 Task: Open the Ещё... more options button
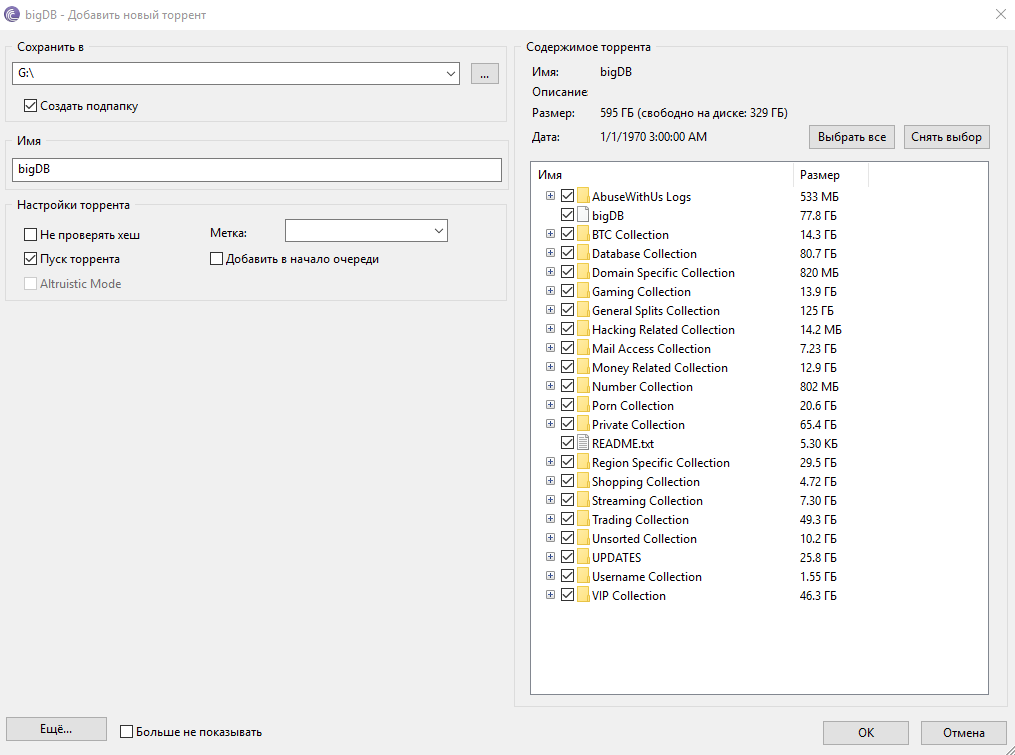56,729
